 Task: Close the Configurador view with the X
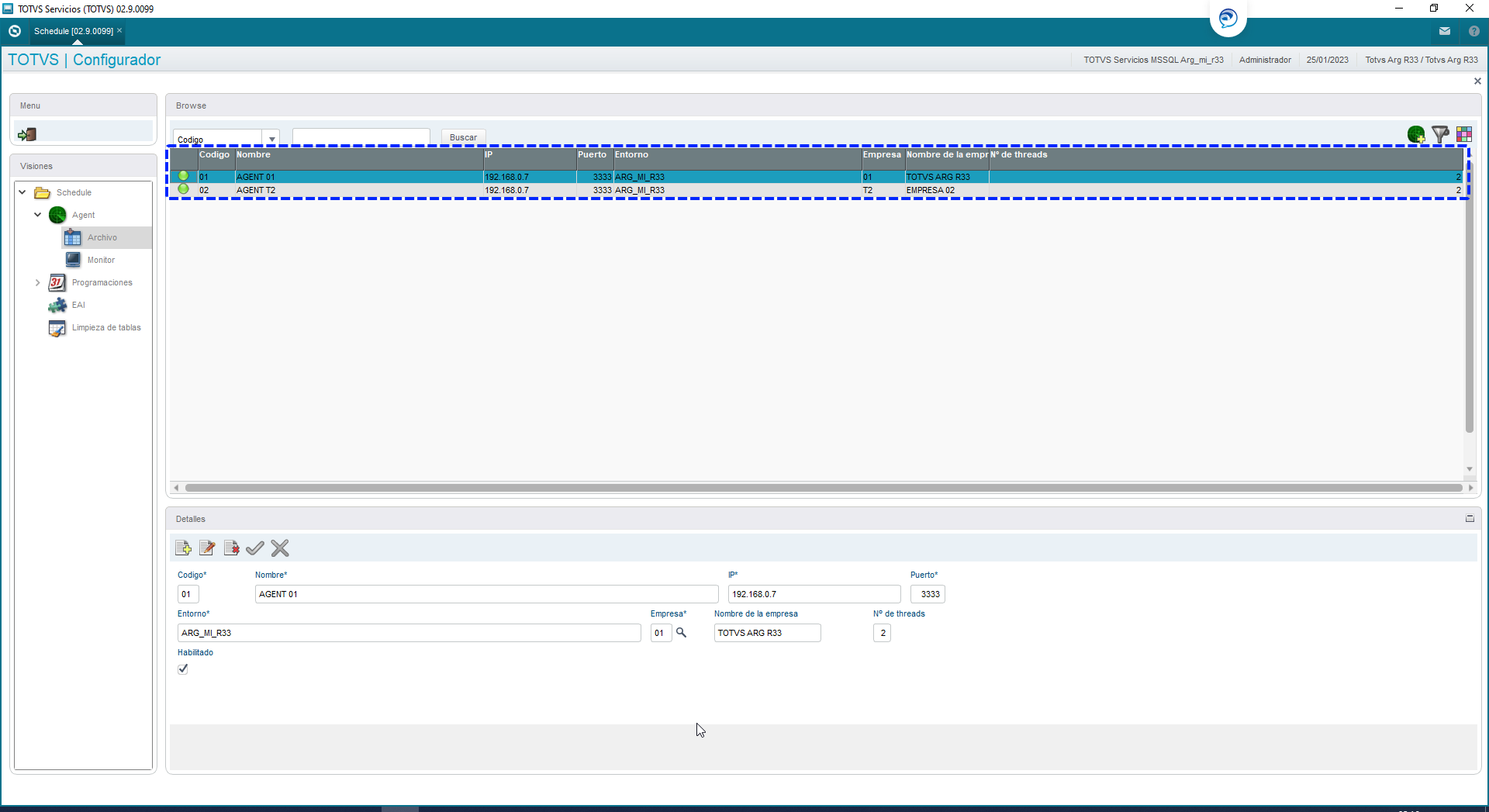click(x=1477, y=81)
